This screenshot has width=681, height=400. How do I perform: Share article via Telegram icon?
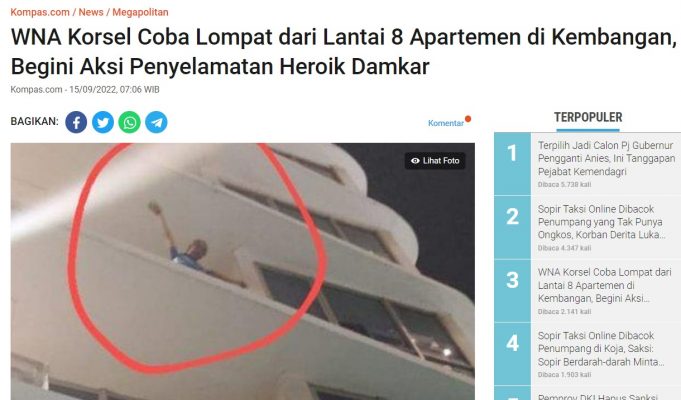(156, 122)
